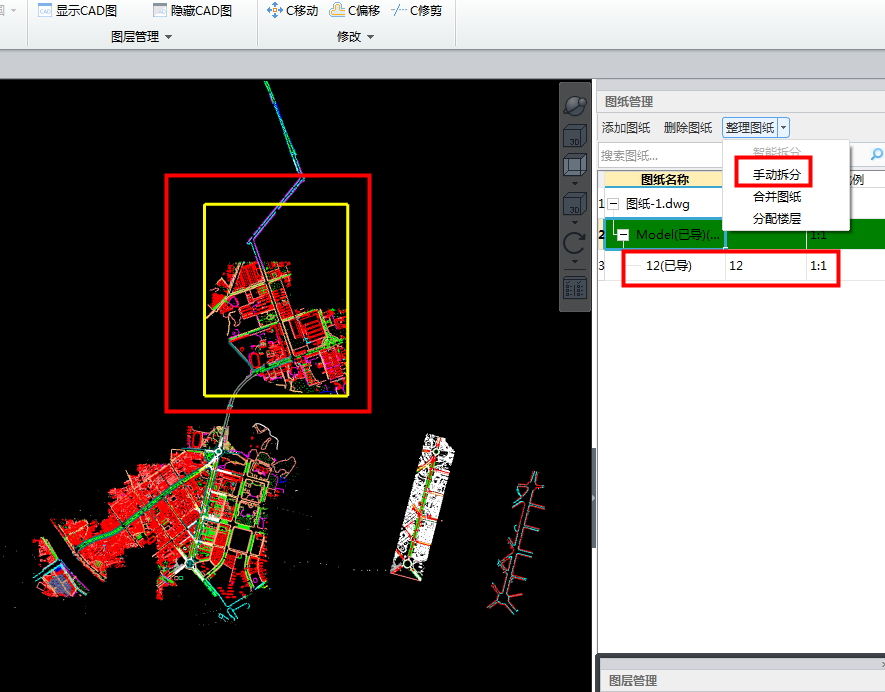Click the orbit sphere view icon
885x692 pixels.
coord(575,106)
